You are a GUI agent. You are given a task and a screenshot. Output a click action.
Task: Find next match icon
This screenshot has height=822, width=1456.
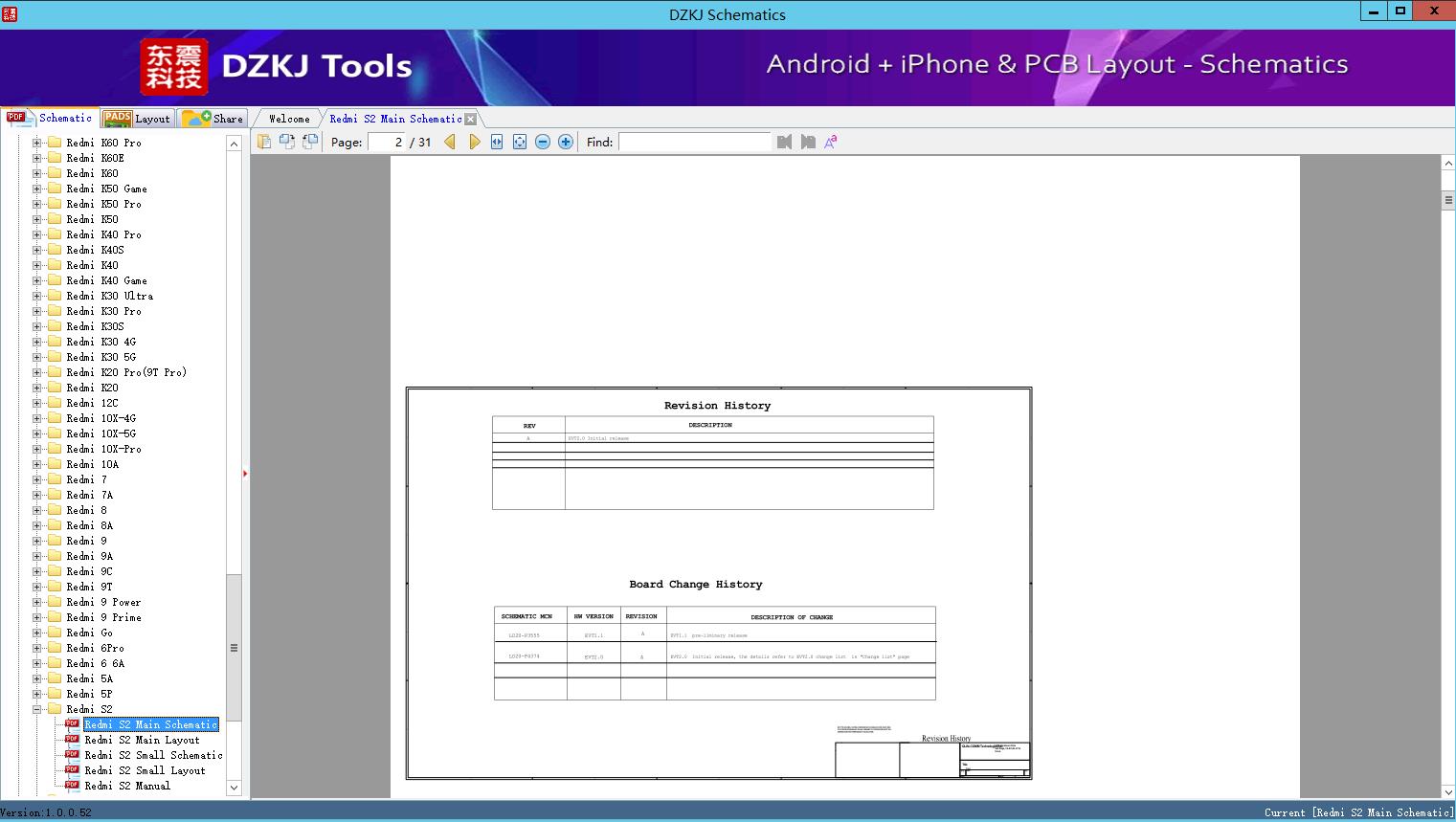(808, 142)
